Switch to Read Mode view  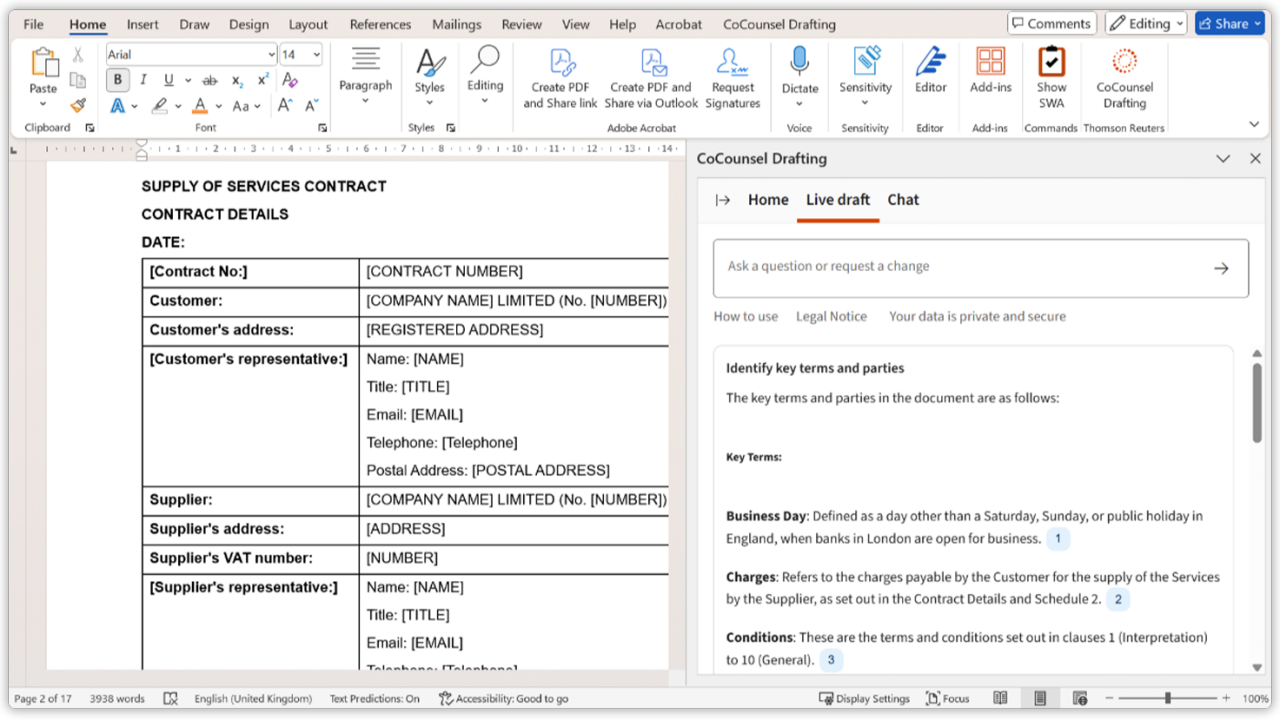coord(1000,698)
